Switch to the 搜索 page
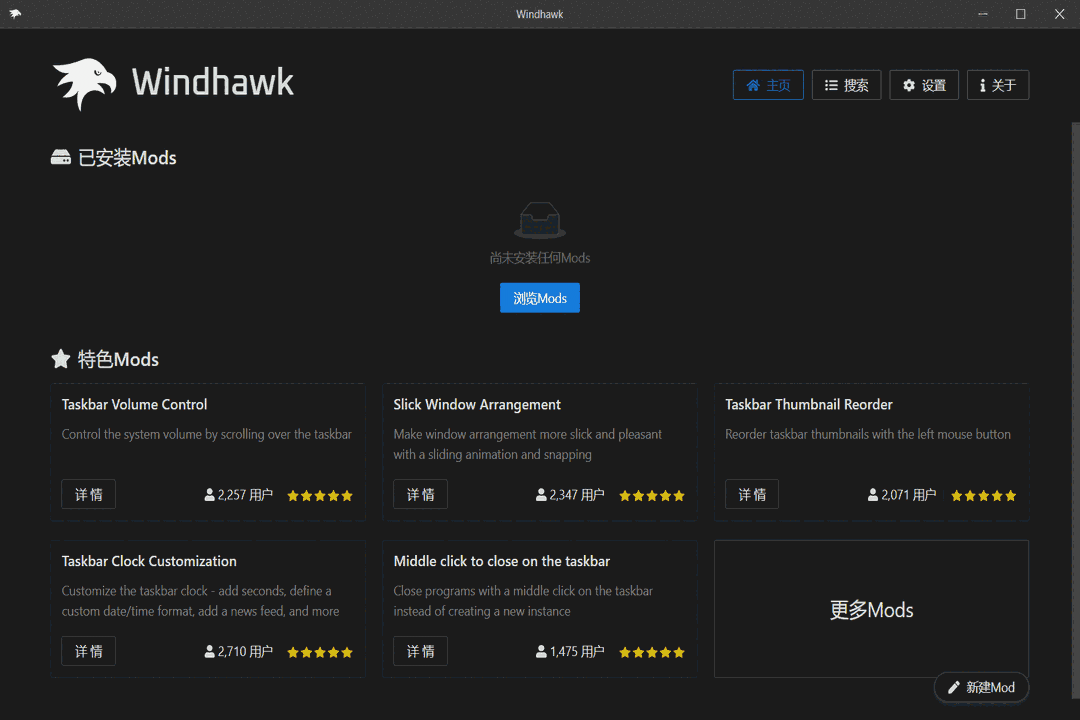Screen dimensions: 1080x720 point(846,85)
